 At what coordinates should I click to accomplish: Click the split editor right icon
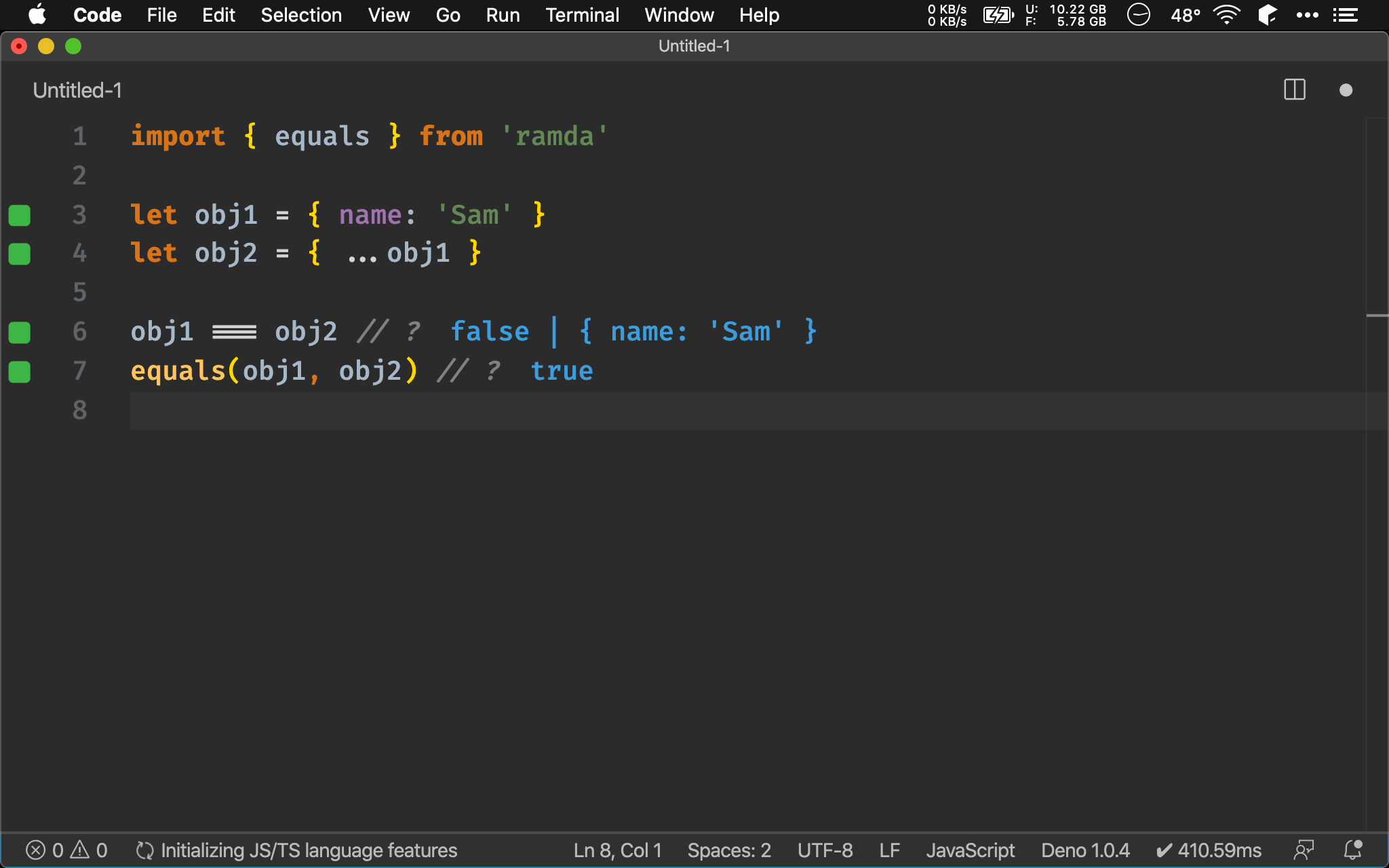(x=1294, y=90)
